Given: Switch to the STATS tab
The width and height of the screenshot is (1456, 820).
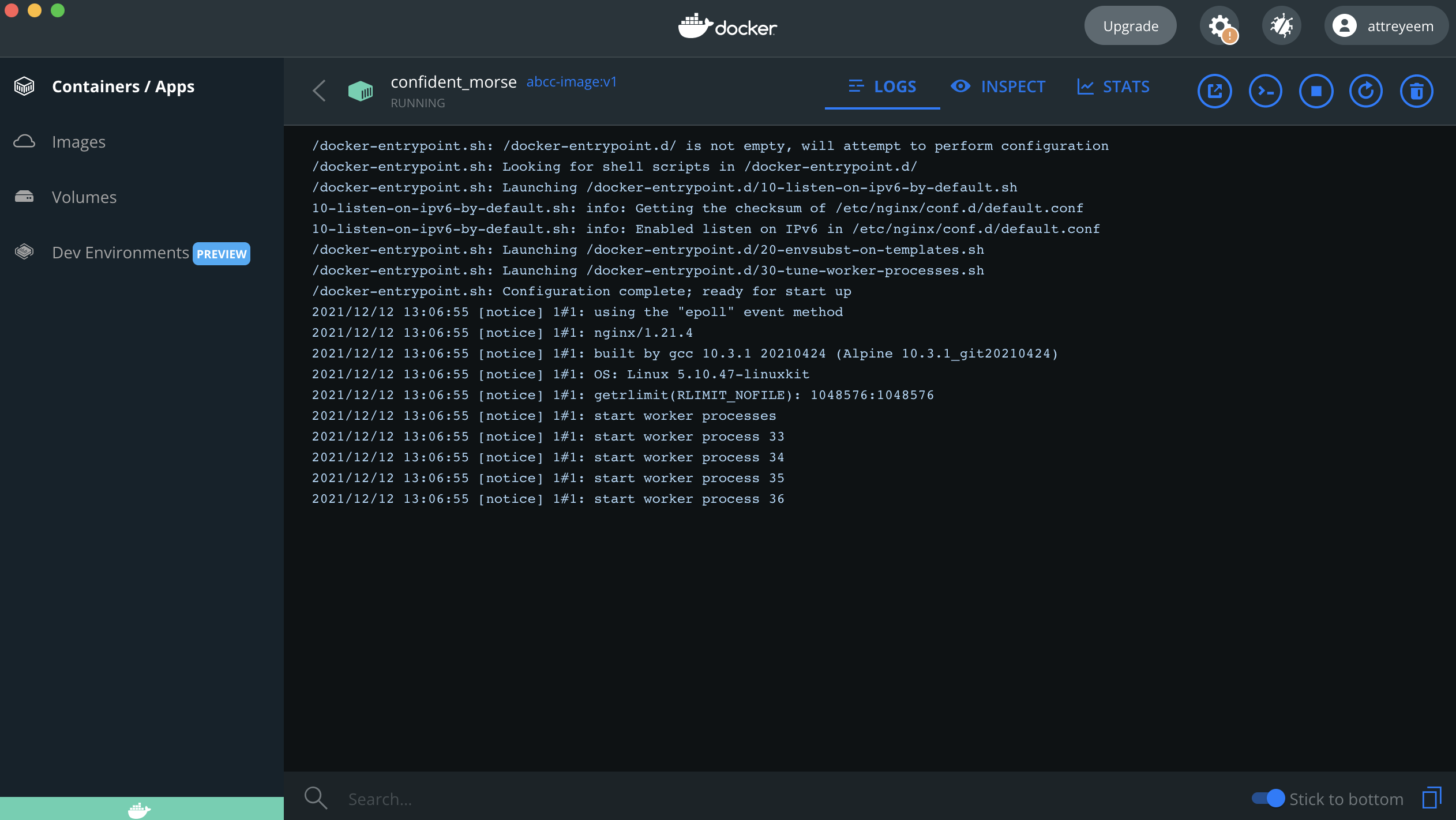Looking at the screenshot, I should click(1113, 86).
